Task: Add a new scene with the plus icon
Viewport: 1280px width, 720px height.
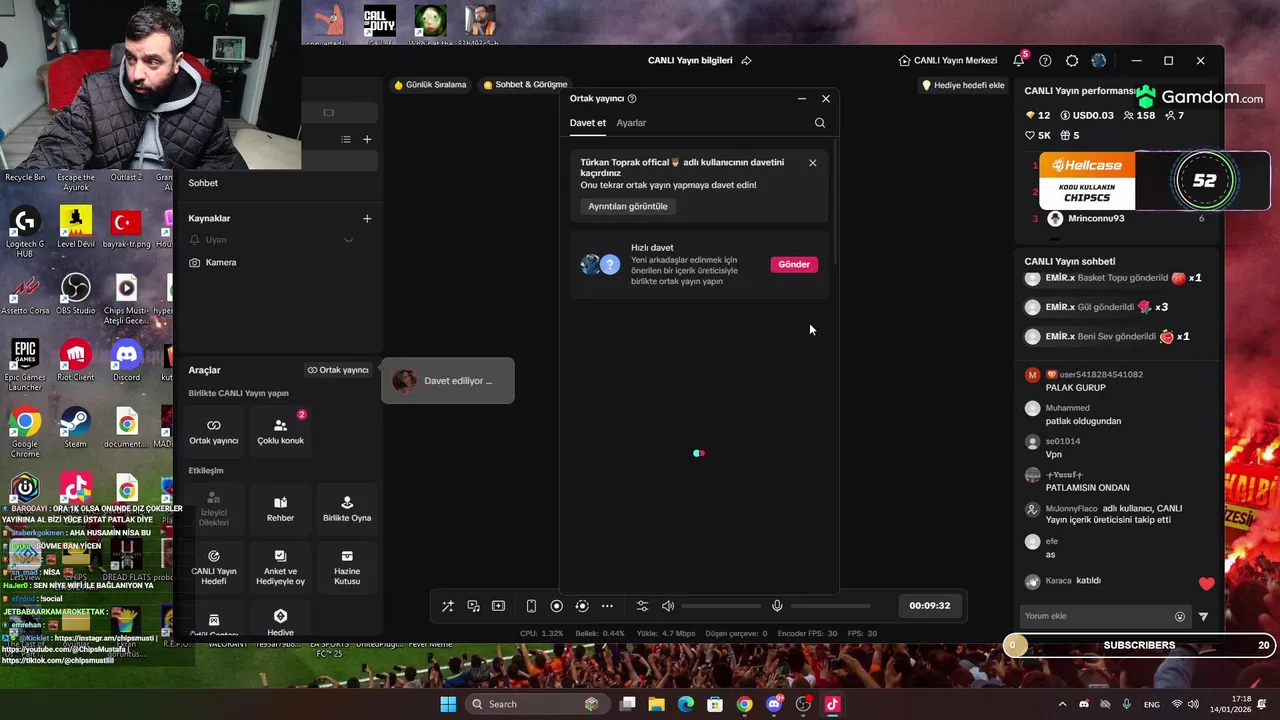Action: [367, 139]
